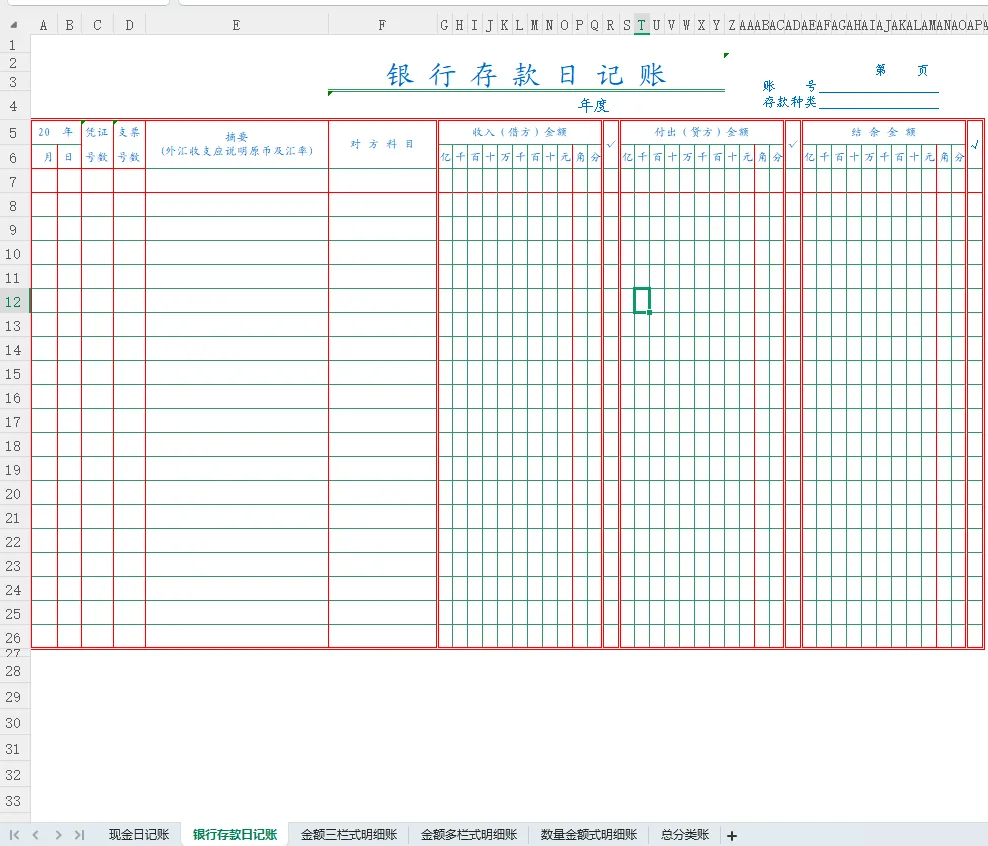The width and height of the screenshot is (988, 846).
Task: Select column E header
Action: (x=236, y=25)
